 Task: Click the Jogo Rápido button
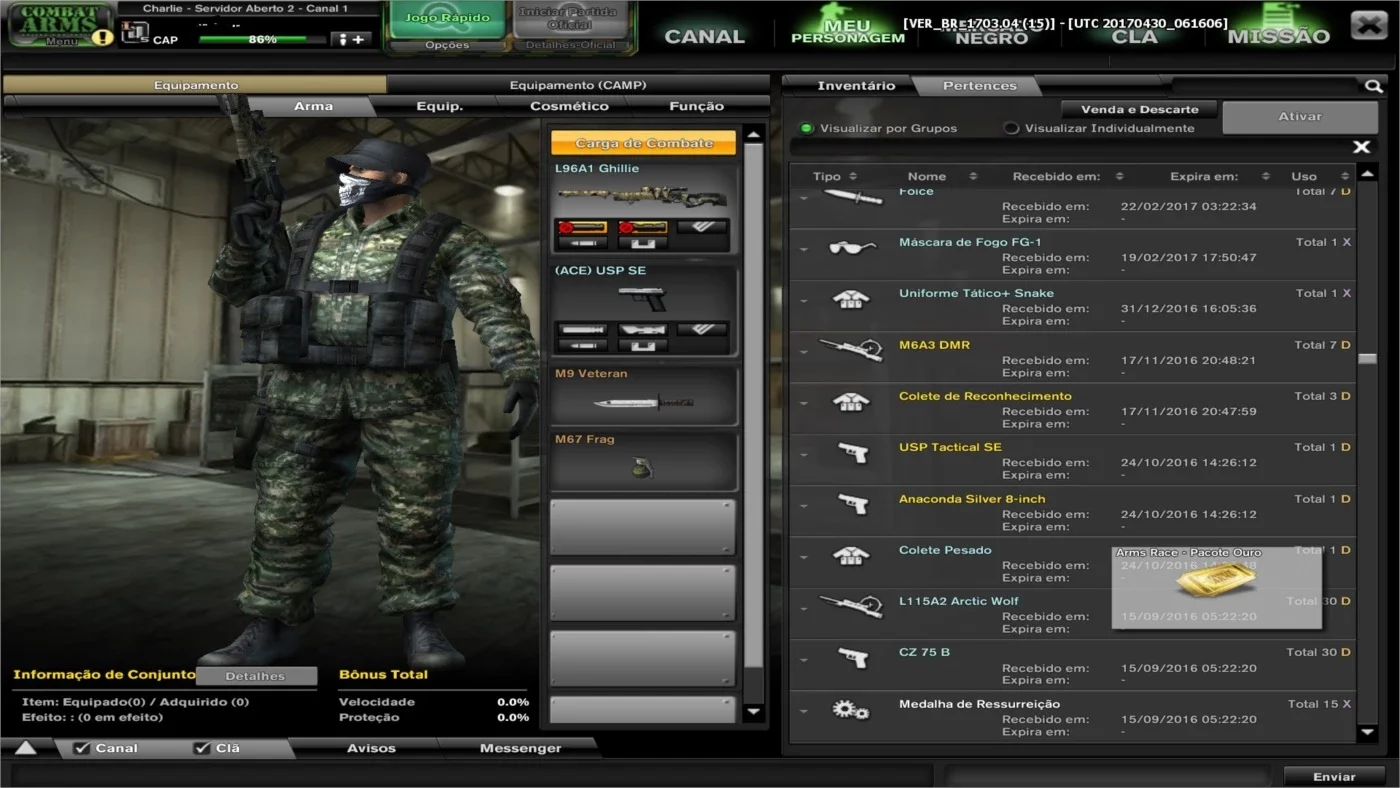(x=447, y=19)
